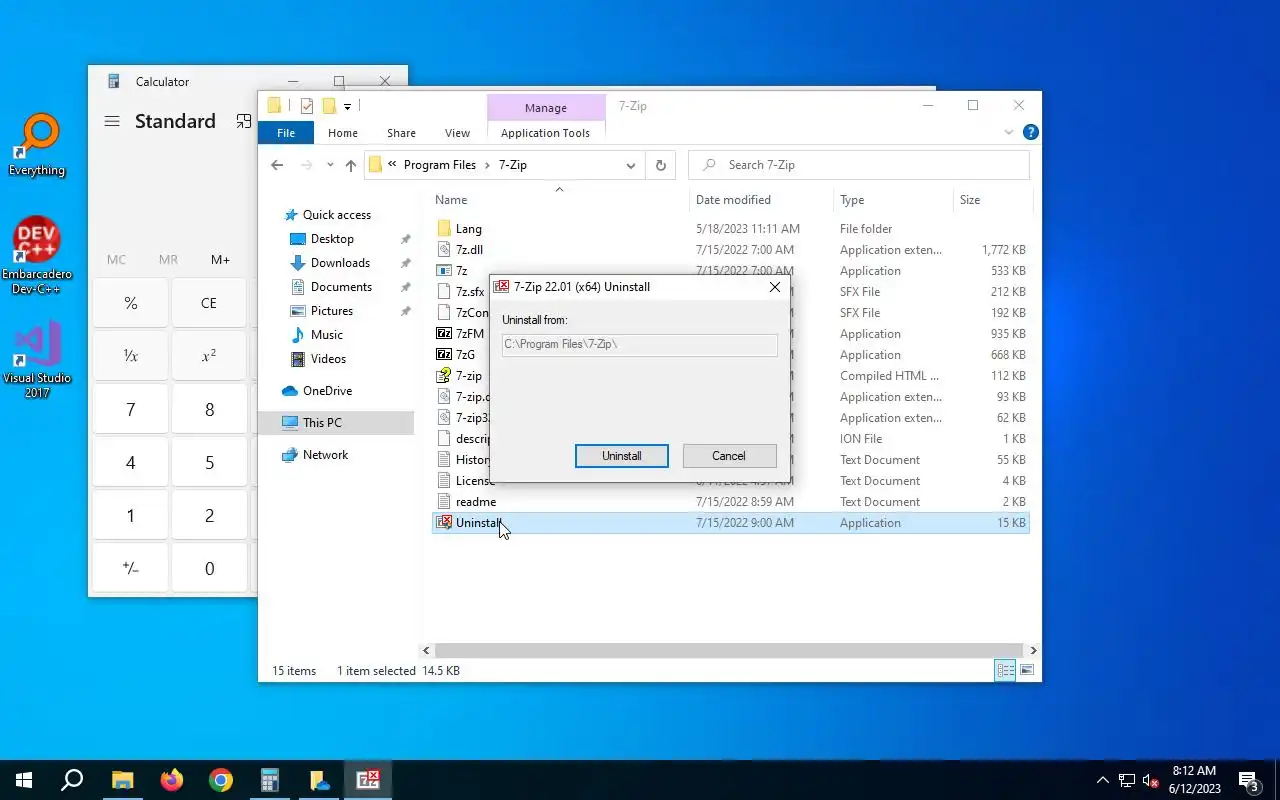Select the 7zFM application icon
Screen dimensions: 1280x800
(x=444, y=334)
